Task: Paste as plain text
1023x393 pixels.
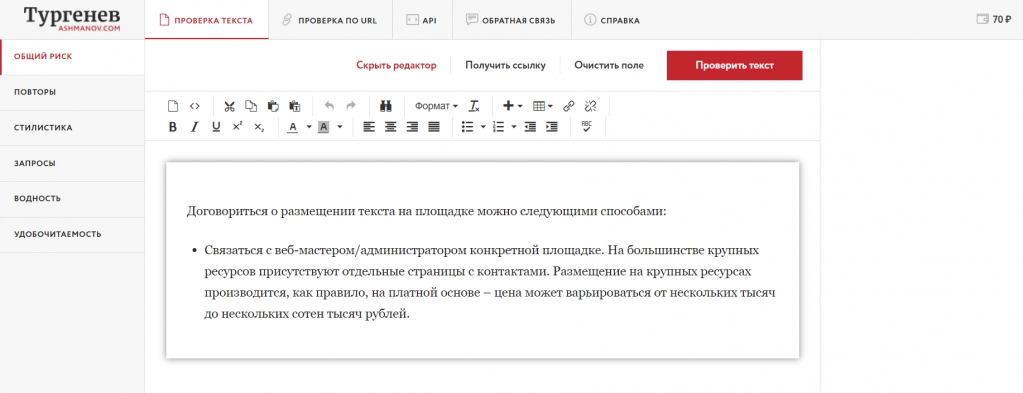Action: pos(294,106)
